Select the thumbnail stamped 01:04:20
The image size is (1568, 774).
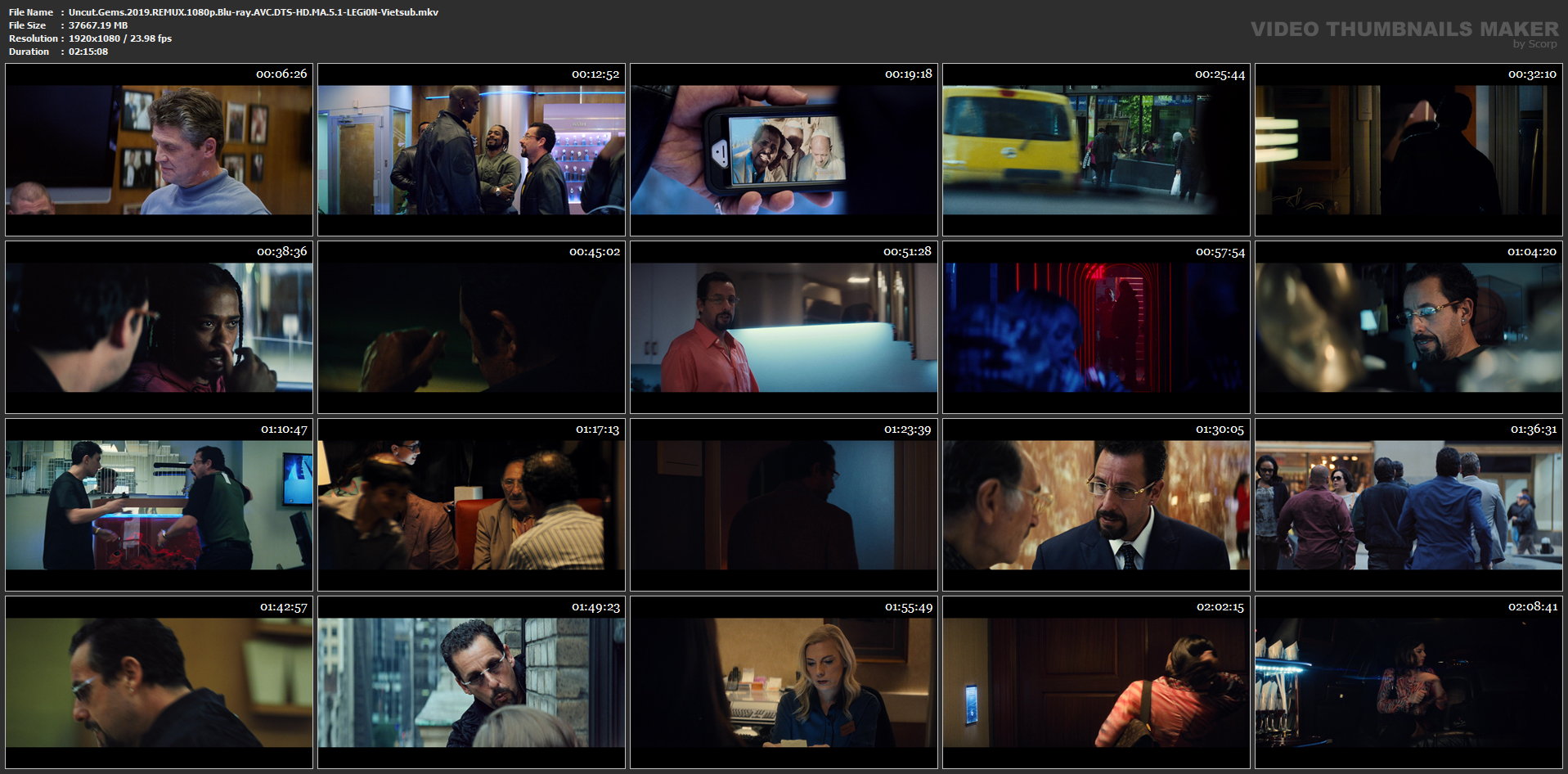point(1409,327)
